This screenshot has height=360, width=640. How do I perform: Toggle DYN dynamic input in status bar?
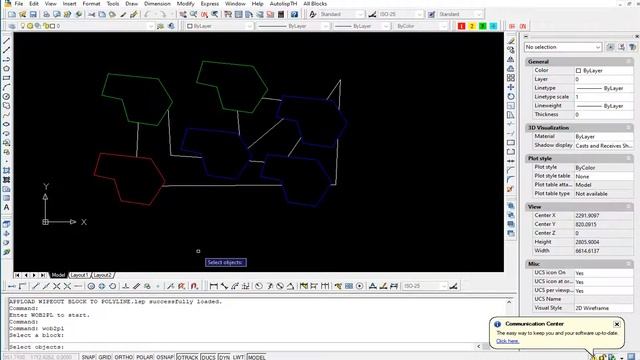pyautogui.click(x=224, y=357)
